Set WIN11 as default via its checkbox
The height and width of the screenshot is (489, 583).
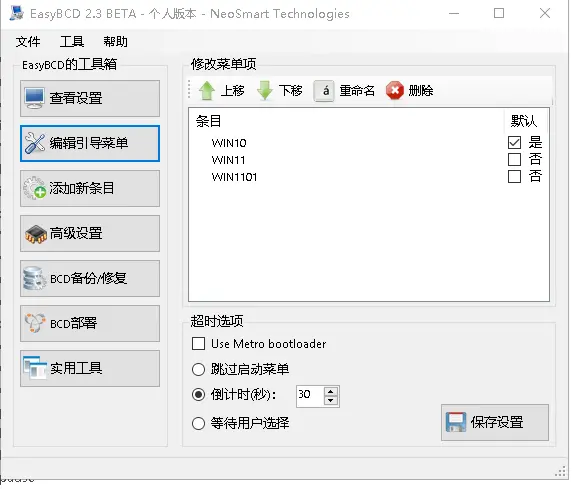pyautogui.click(x=515, y=160)
